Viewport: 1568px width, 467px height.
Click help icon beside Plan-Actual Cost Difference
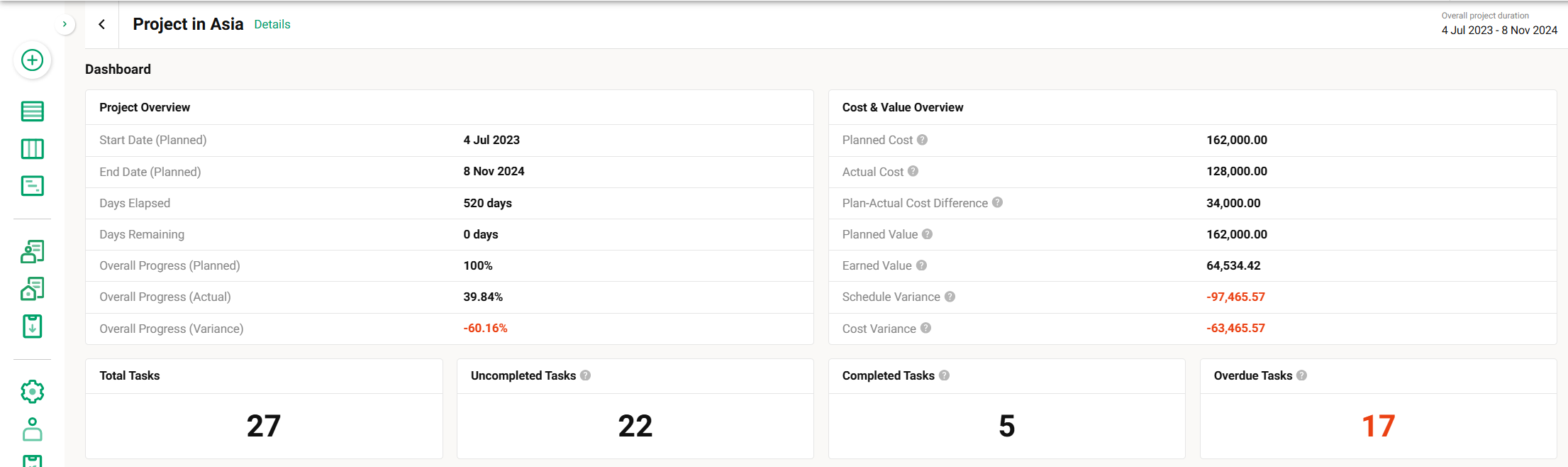(997, 202)
